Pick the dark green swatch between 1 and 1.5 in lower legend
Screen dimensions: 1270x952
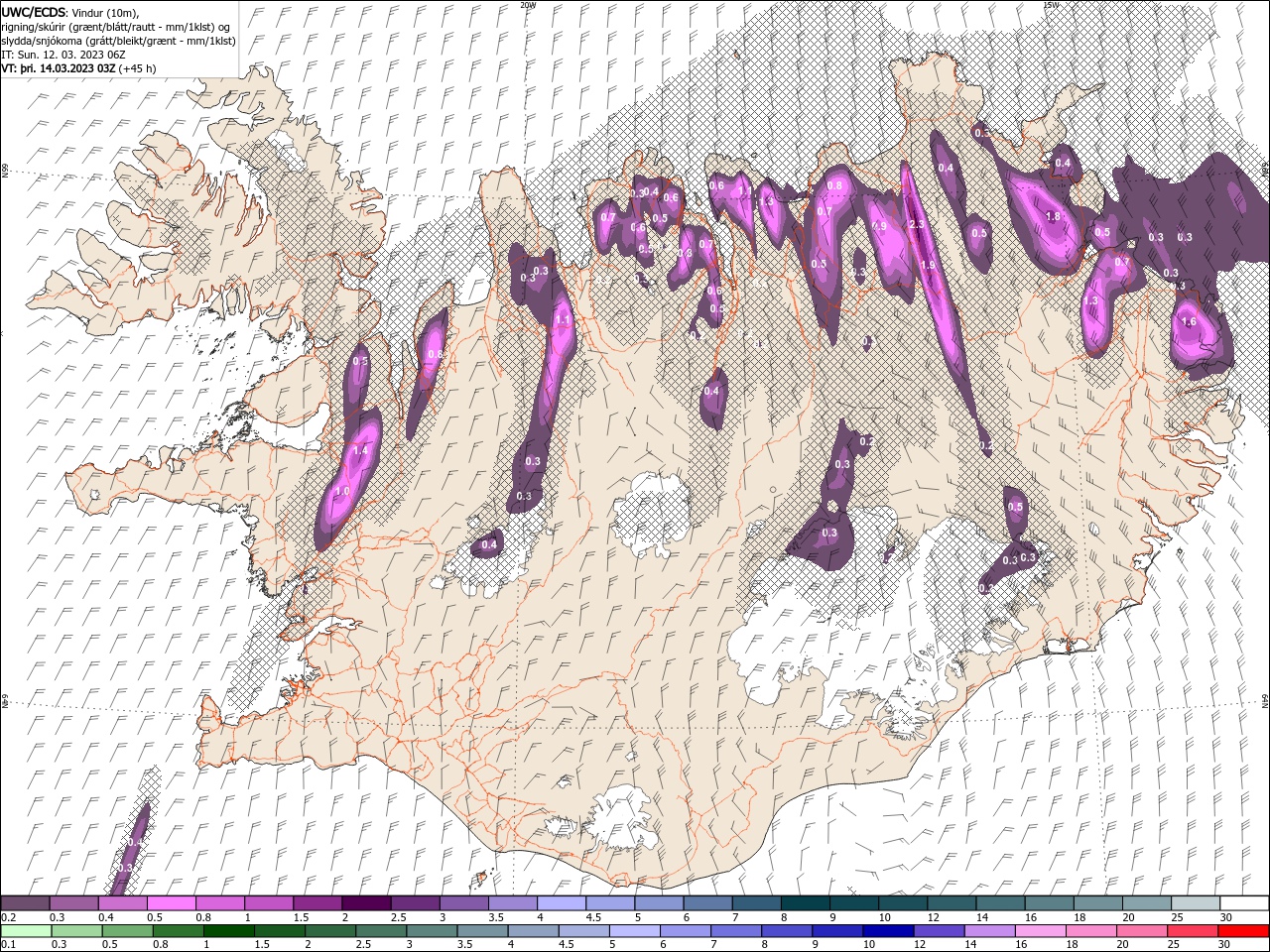[228, 931]
